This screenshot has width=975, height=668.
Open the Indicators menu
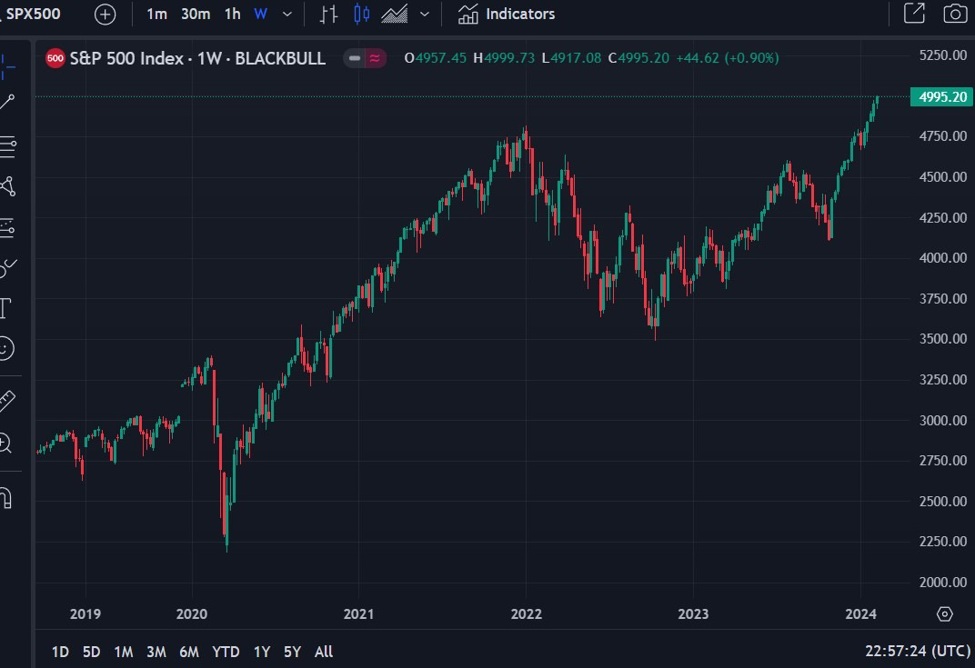(506, 14)
